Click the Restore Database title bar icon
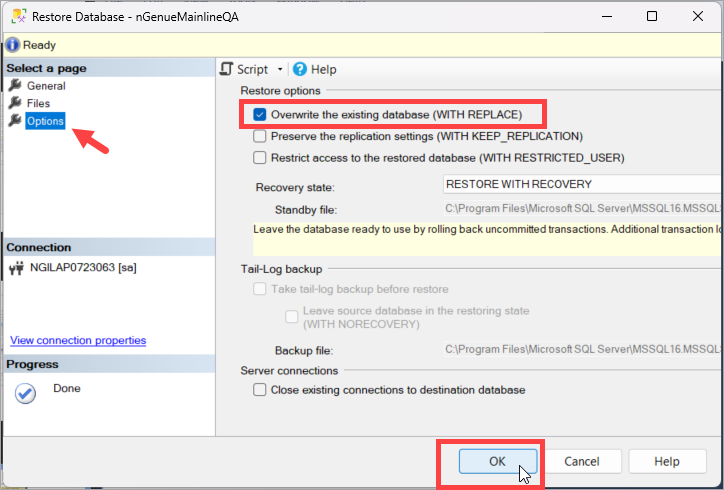This screenshot has width=724, height=490. pos(19,17)
